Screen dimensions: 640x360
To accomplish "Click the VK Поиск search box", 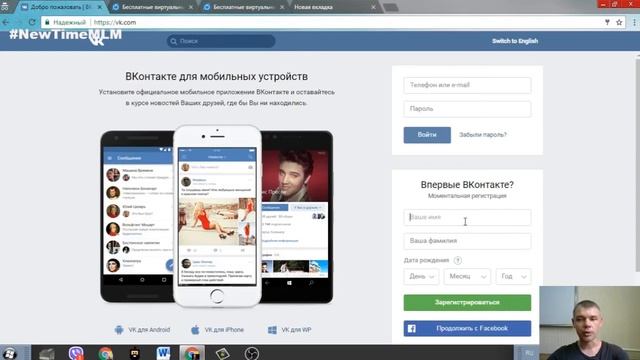I will tap(221, 41).
